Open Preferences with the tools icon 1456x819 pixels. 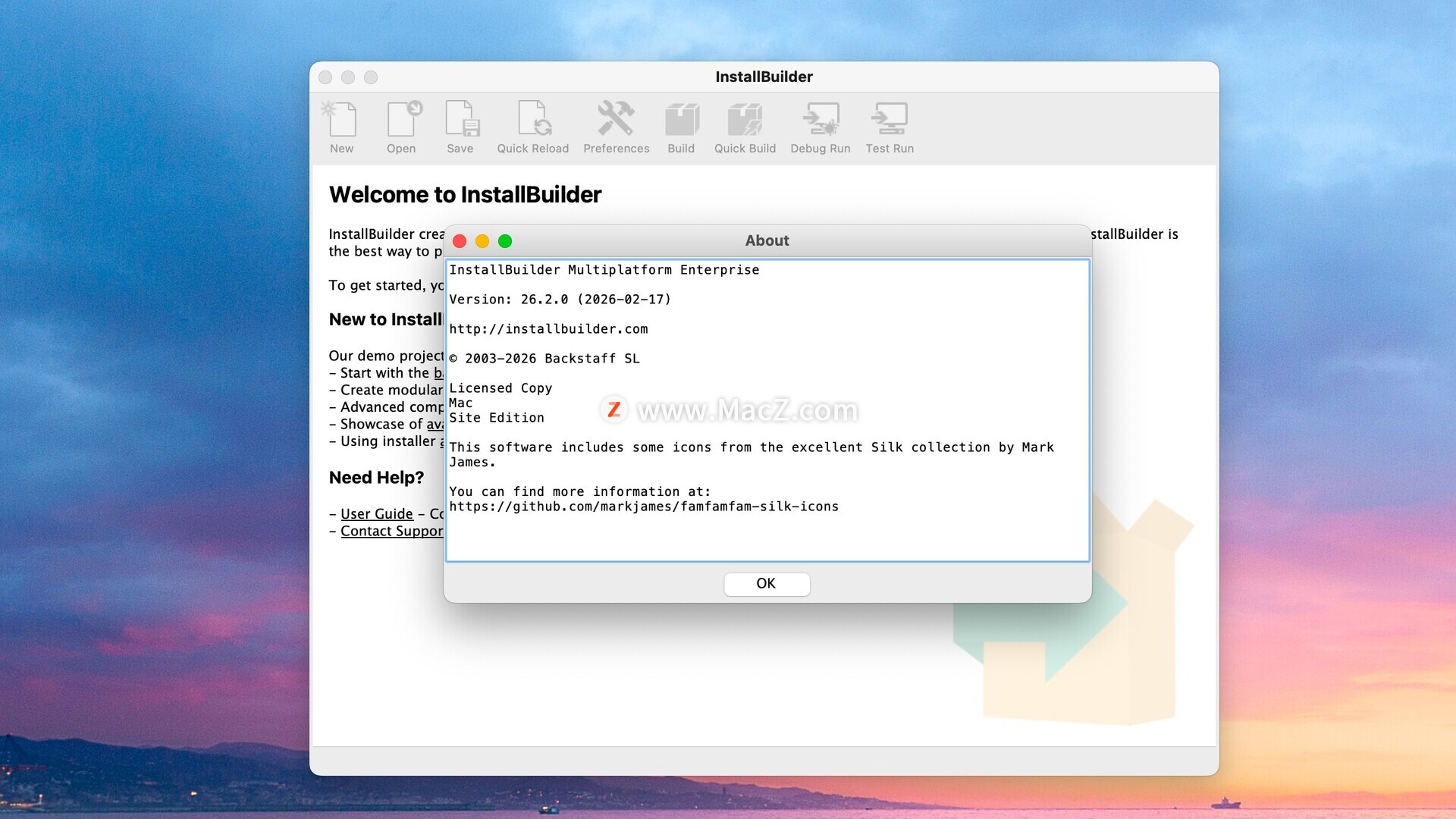[x=616, y=121]
